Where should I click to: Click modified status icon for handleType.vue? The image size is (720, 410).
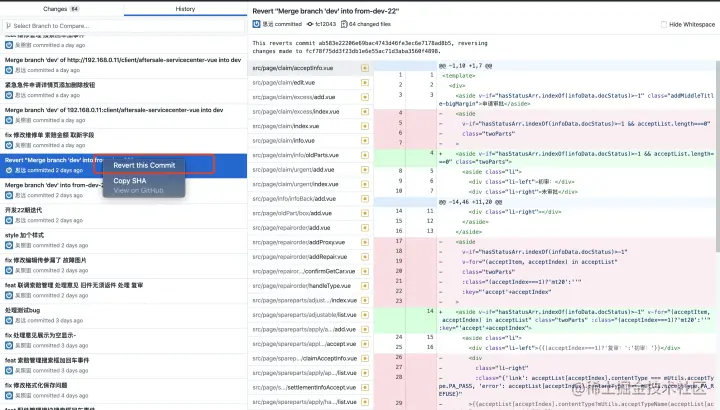(x=365, y=286)
